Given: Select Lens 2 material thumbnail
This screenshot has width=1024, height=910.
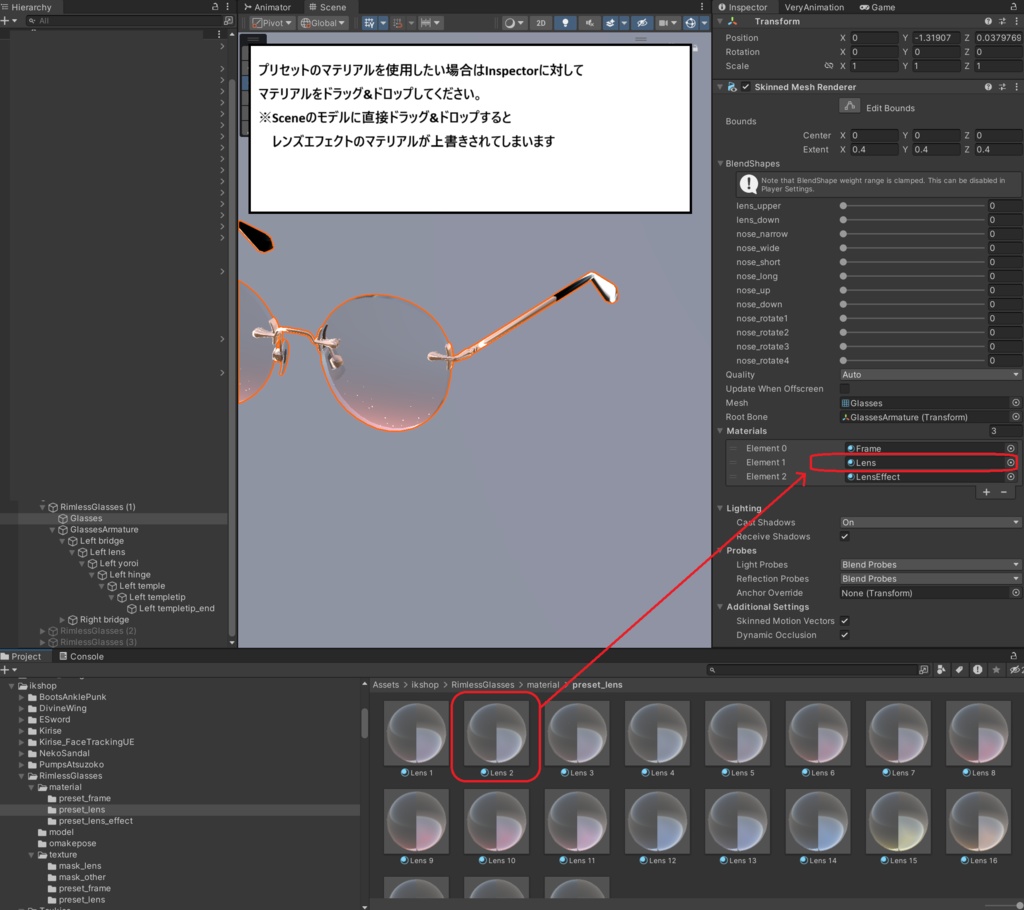Looking at the screenshot, I should 496,732.
